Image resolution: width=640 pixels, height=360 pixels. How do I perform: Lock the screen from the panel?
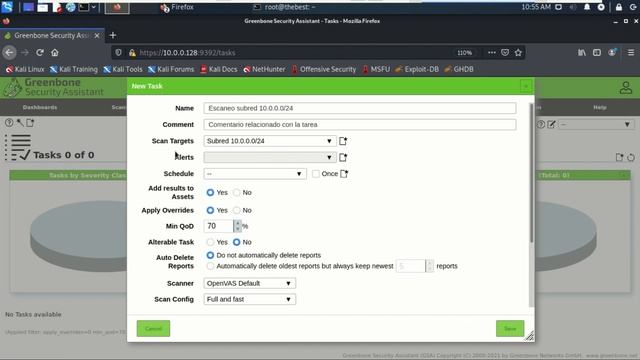pyautogui.click(x=619, y=7)
